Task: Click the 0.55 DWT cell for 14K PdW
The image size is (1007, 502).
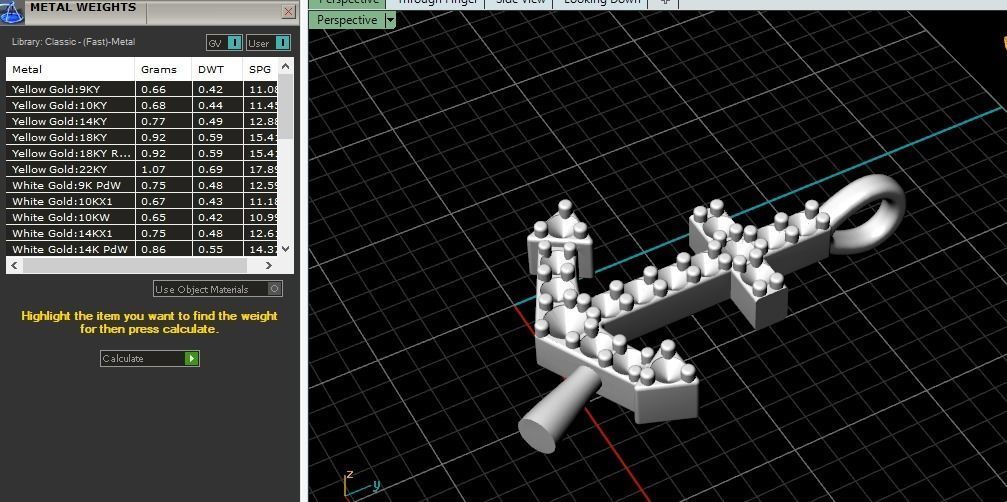Action: (217, 249)
